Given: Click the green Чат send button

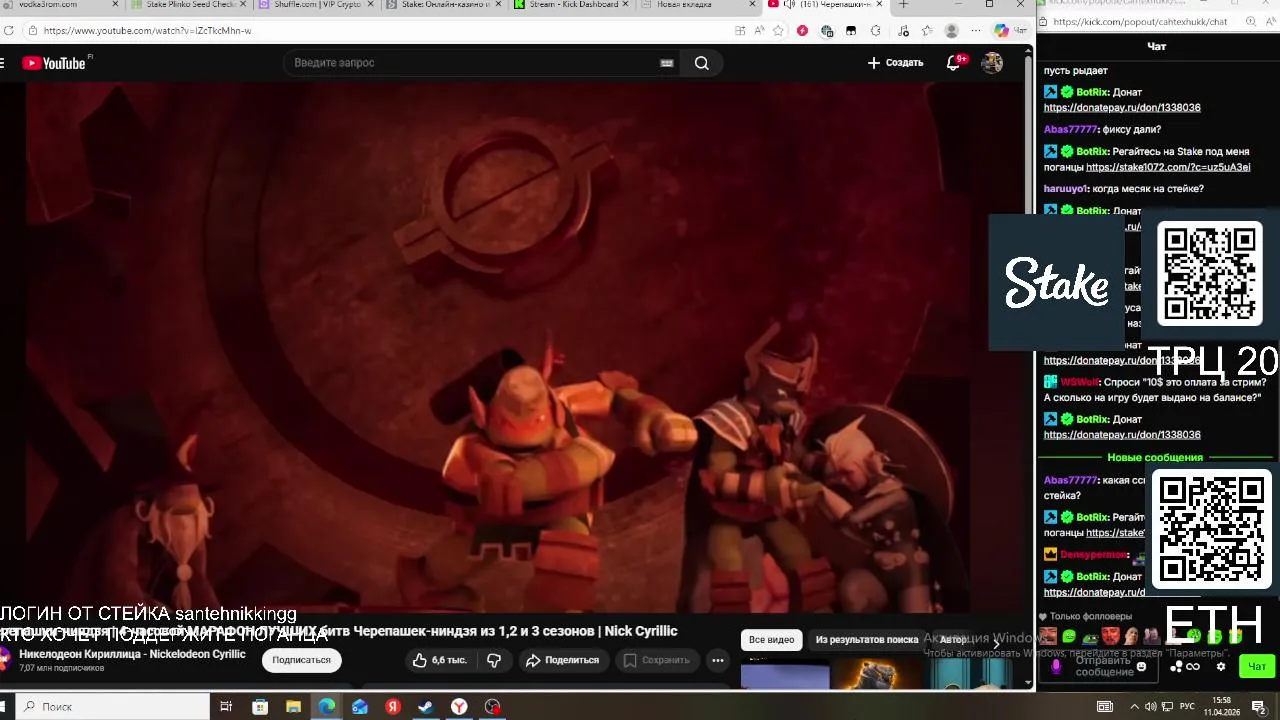Looking at the screenshot, I should pos(1257,666).
